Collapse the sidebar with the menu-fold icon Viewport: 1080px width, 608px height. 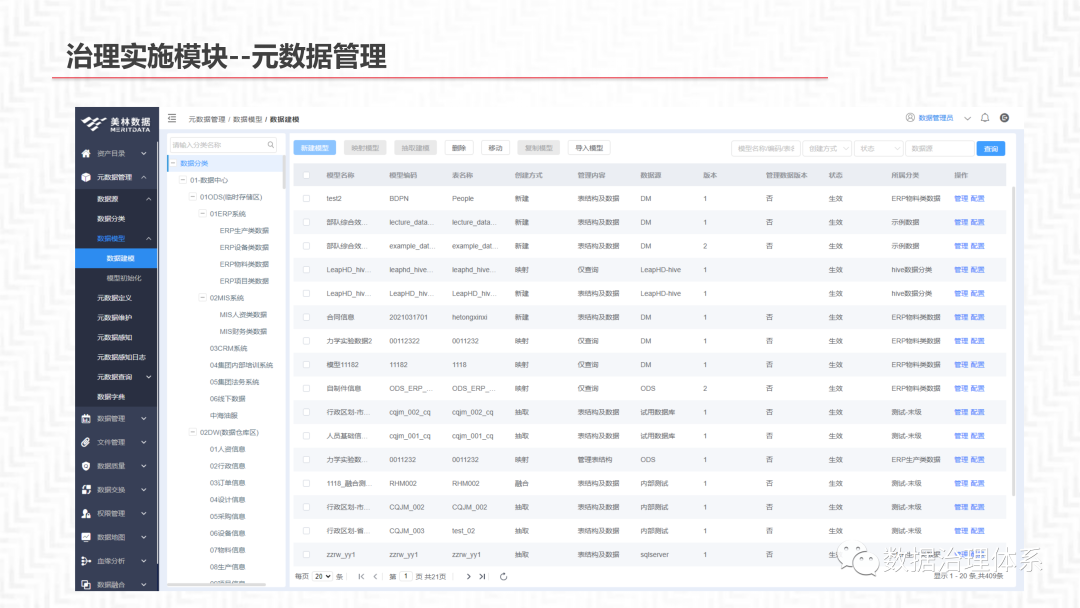[172, 118]
